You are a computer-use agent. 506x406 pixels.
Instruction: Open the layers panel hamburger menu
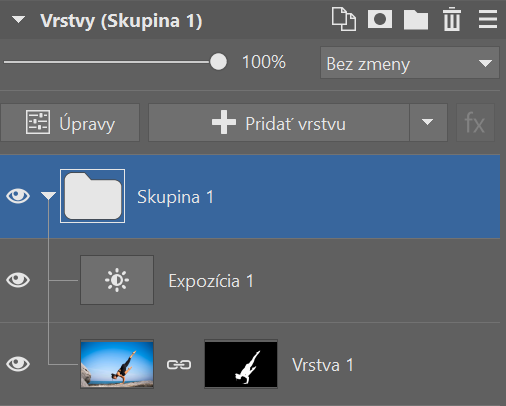pos(488,20)
